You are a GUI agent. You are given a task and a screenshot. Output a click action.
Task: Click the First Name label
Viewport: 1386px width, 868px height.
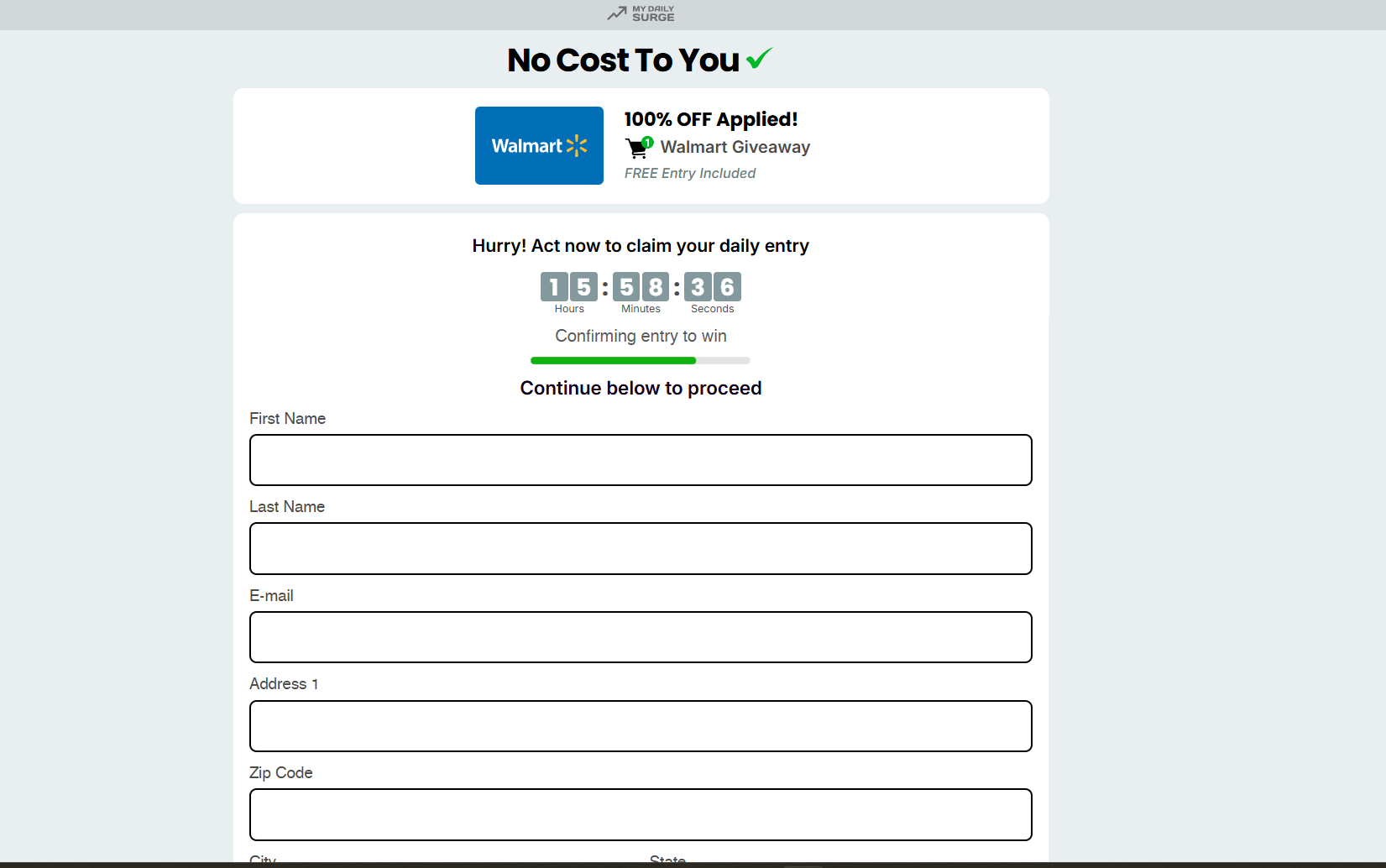click(287, 418)
